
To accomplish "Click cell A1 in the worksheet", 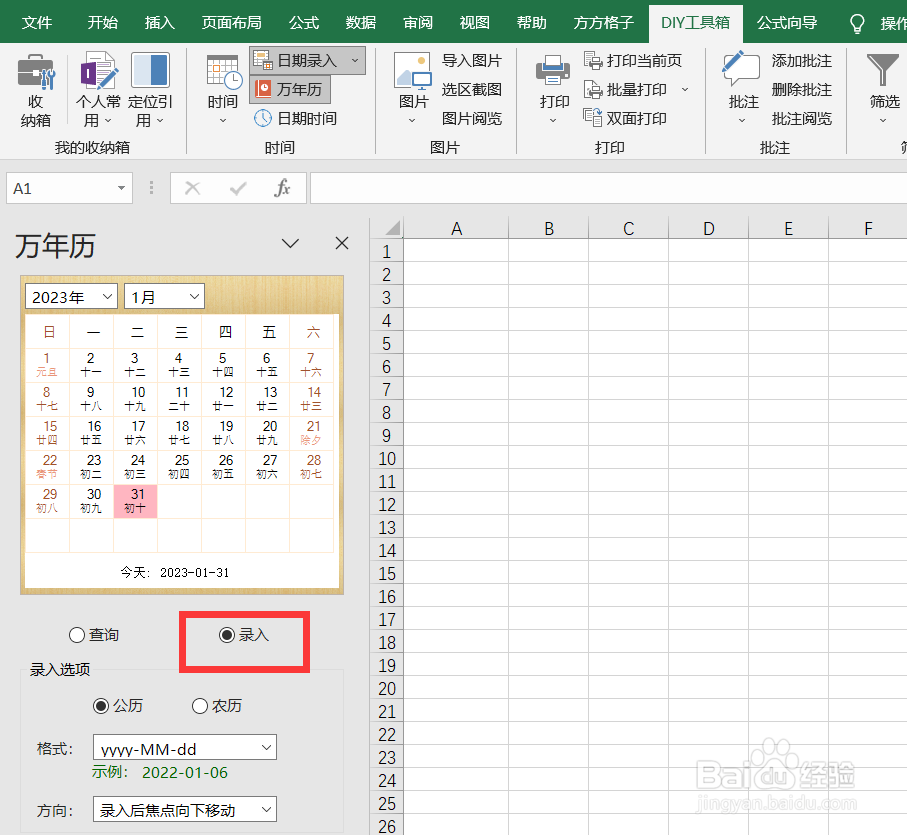I will click(456, 252).
